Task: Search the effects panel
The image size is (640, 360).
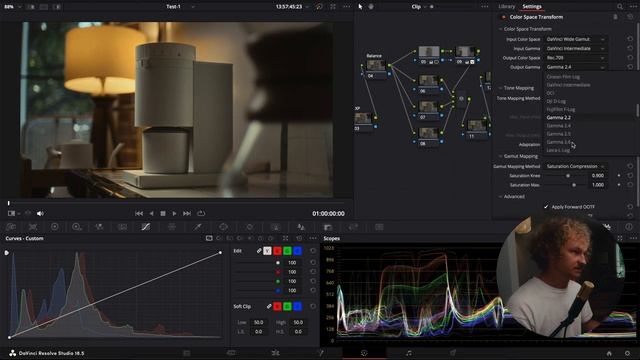Action: click(x=620, y=7)
